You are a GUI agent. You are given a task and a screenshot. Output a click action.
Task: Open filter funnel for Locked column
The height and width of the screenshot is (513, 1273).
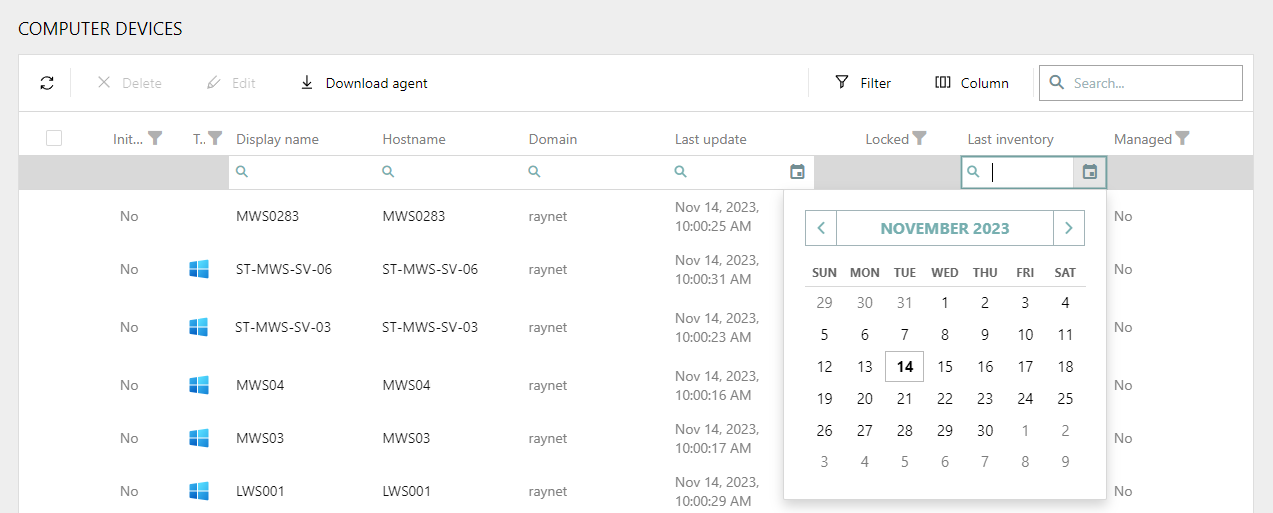coord(920,139)
